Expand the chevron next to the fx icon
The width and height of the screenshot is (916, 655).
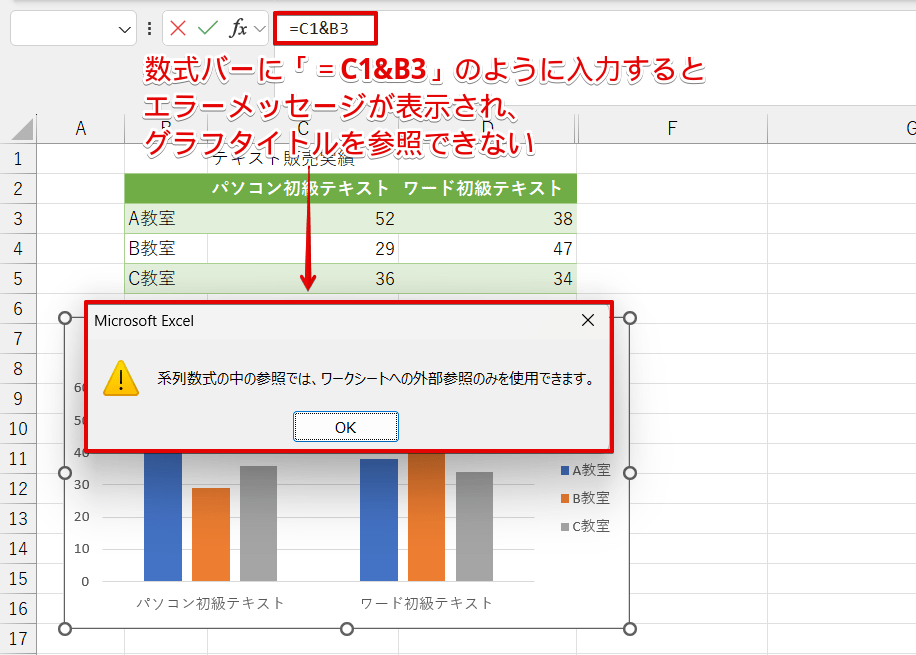tap(260, 29)
